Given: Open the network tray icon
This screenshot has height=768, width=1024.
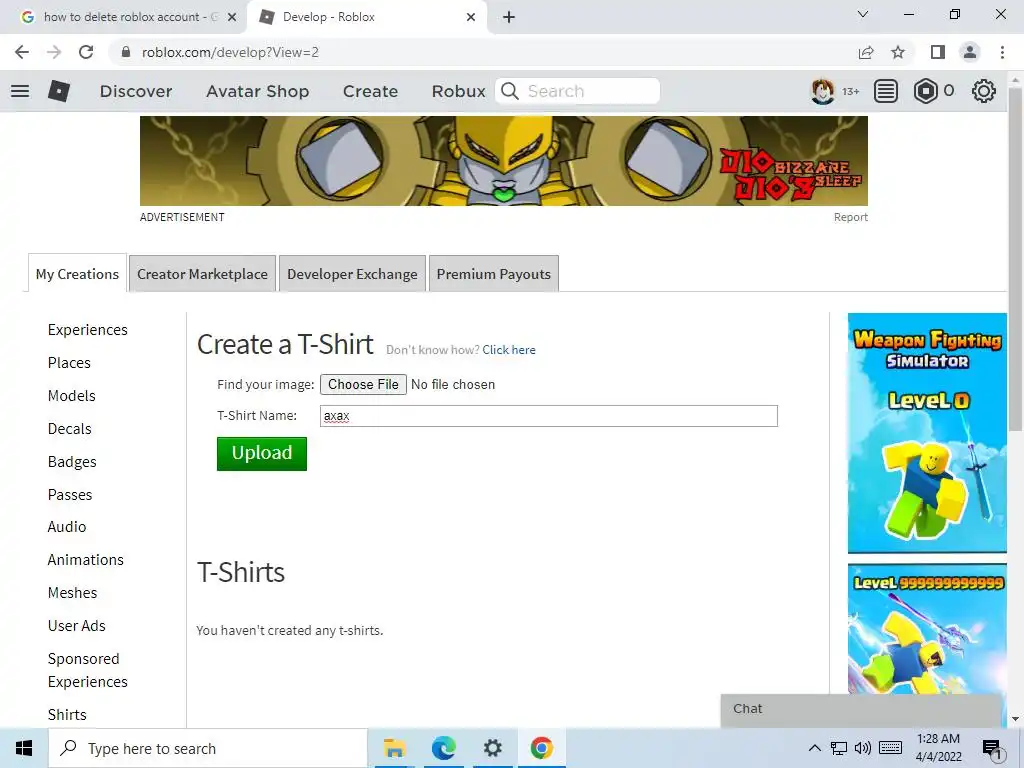Looking at the screenshot, I should 839,748.
